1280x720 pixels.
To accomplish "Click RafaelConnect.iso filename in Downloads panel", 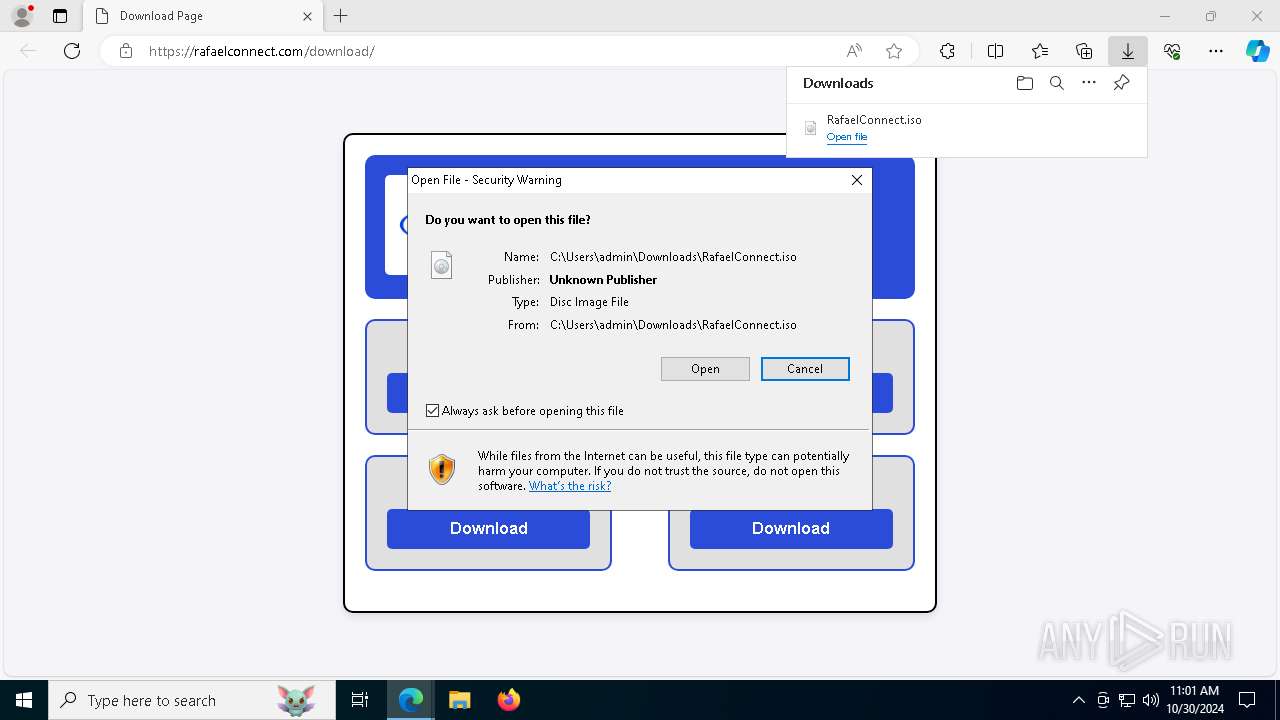I will [874, 119].
